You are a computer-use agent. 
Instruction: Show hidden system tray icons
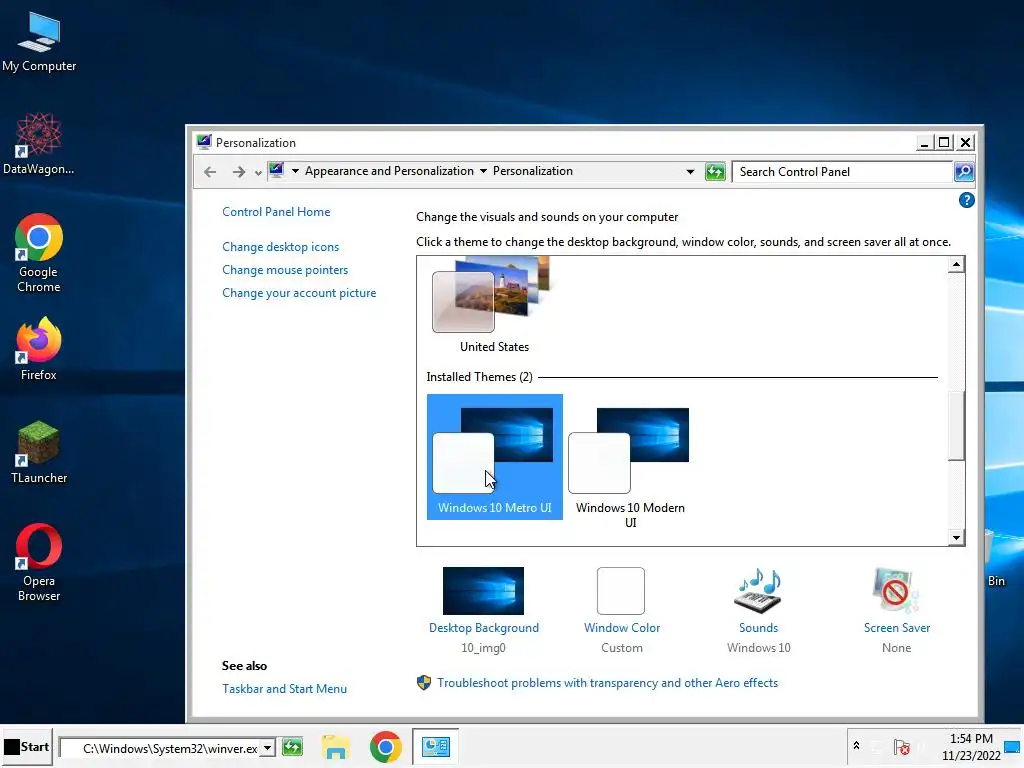(856, 745)
